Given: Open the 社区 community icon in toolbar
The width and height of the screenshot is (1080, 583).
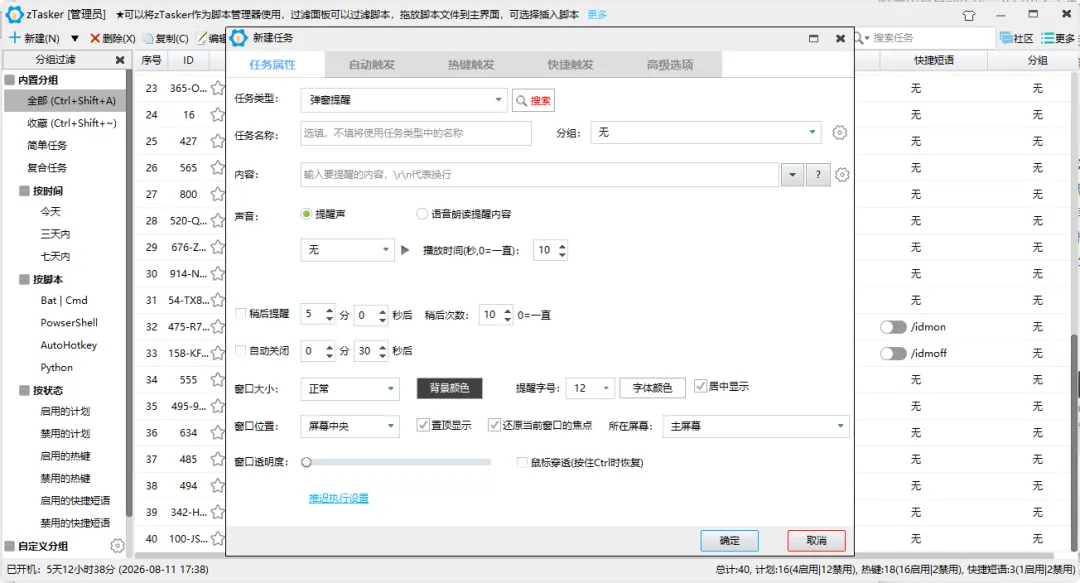Looking at the screenshot, I should [1016, 38].
